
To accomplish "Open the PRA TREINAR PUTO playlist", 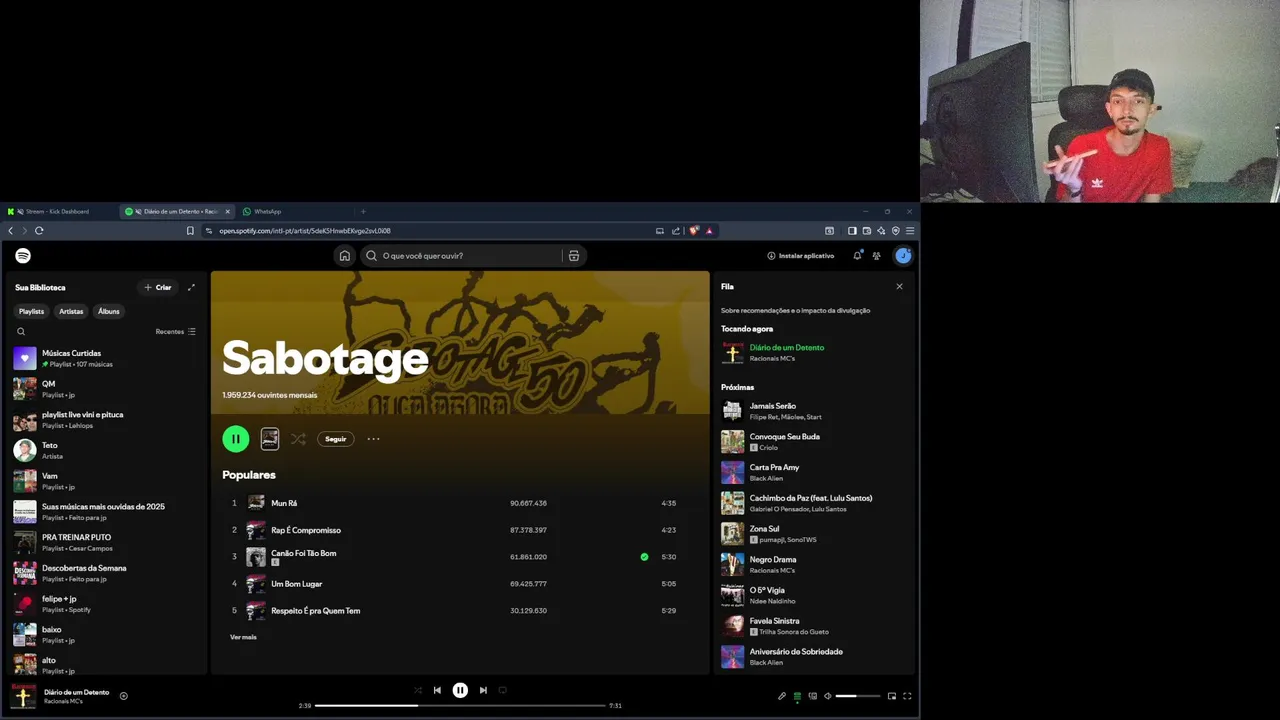I will [x=106, y=542].
